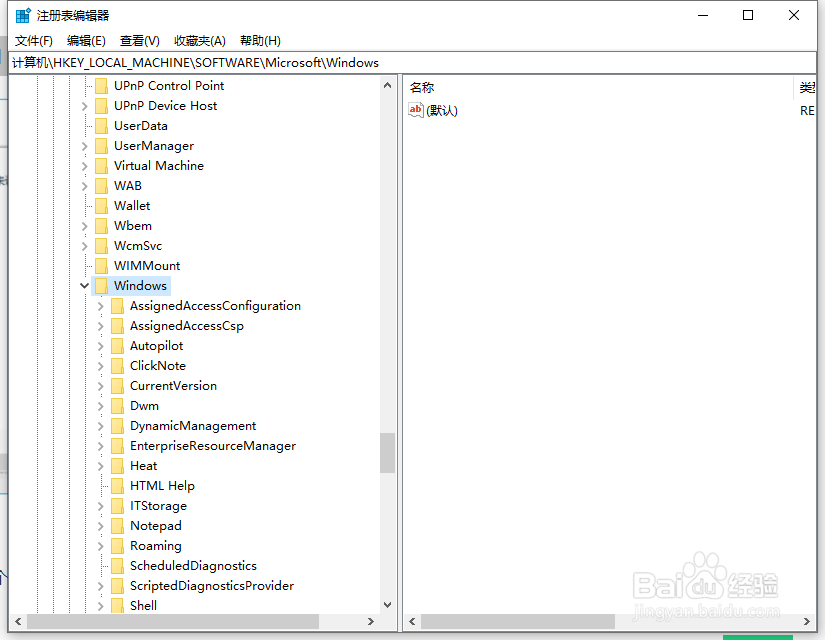The image size is (825, 640).
Task: Expand the Shell subkey
Action: click(x=101, y=606)
